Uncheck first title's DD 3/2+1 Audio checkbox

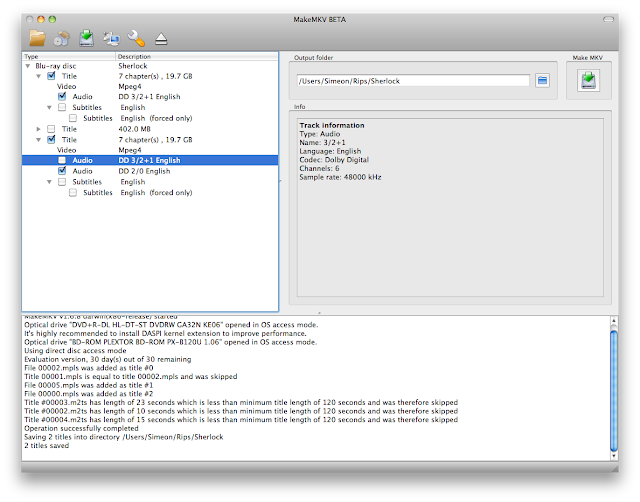[62, 96]
